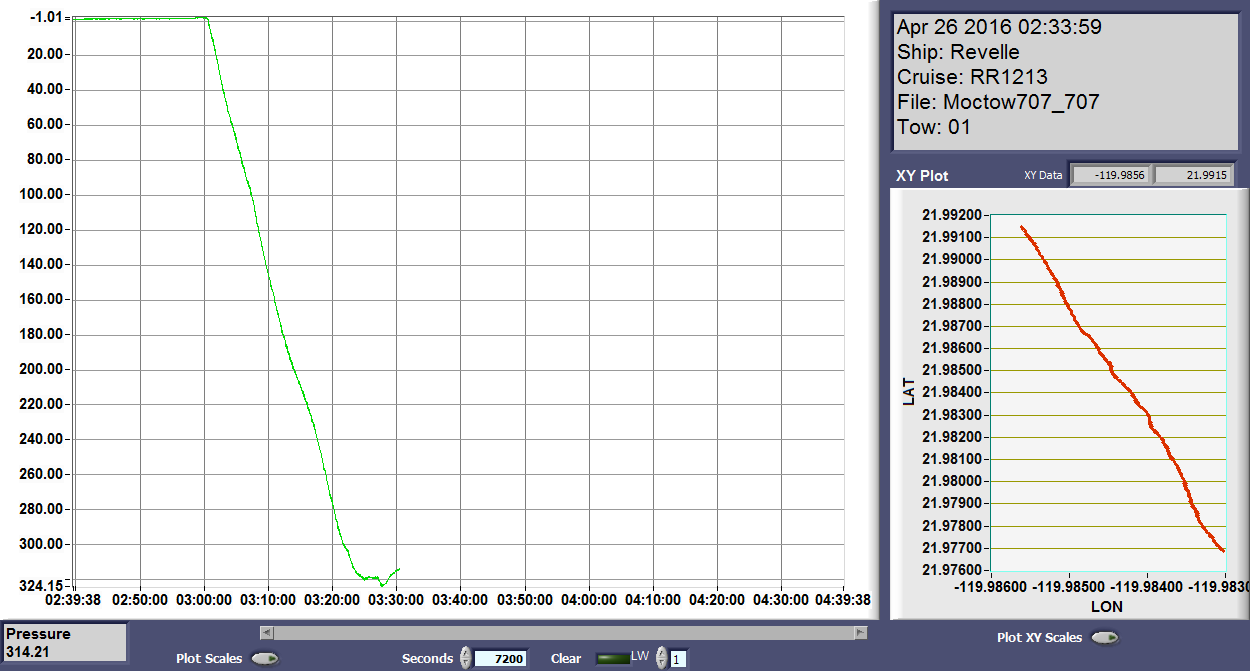Click the 'Tow: 01' text
Image resolution: width=1250 pixels, height=671 pixels.
(934, 127)
